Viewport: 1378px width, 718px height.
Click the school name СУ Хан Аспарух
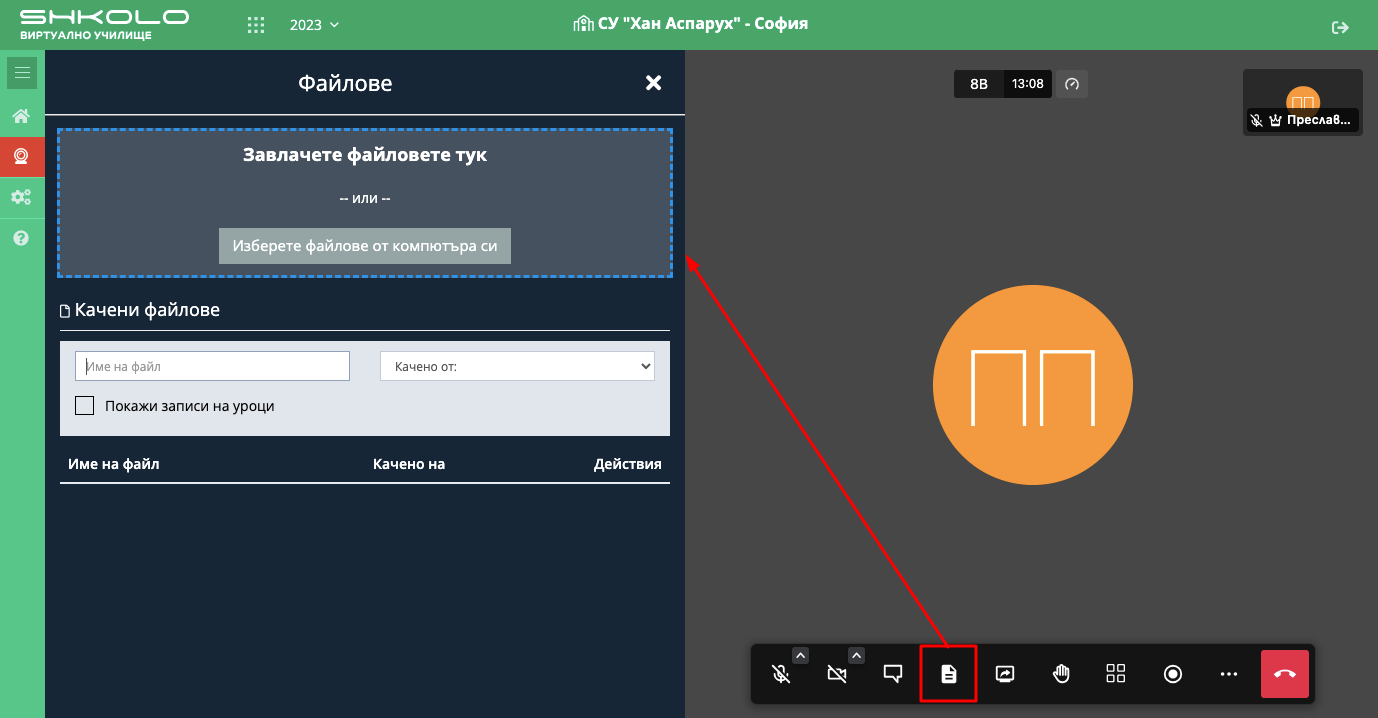tap(690, 23)
